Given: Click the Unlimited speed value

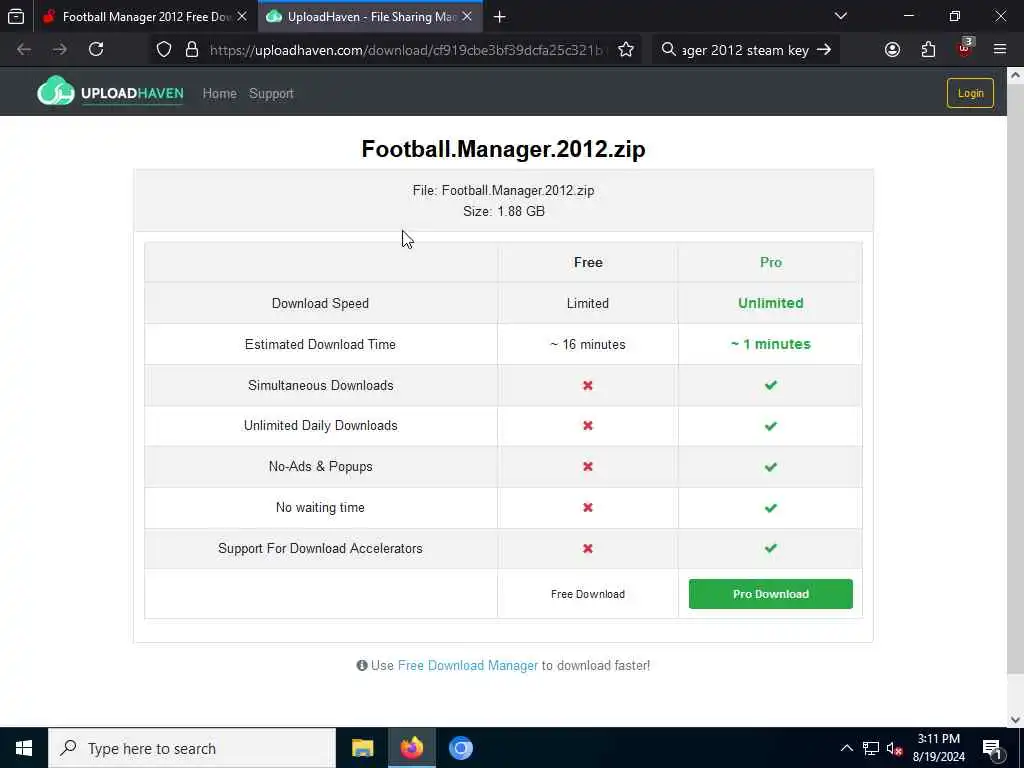Looking at the screenshot, I should click(771, 303).
